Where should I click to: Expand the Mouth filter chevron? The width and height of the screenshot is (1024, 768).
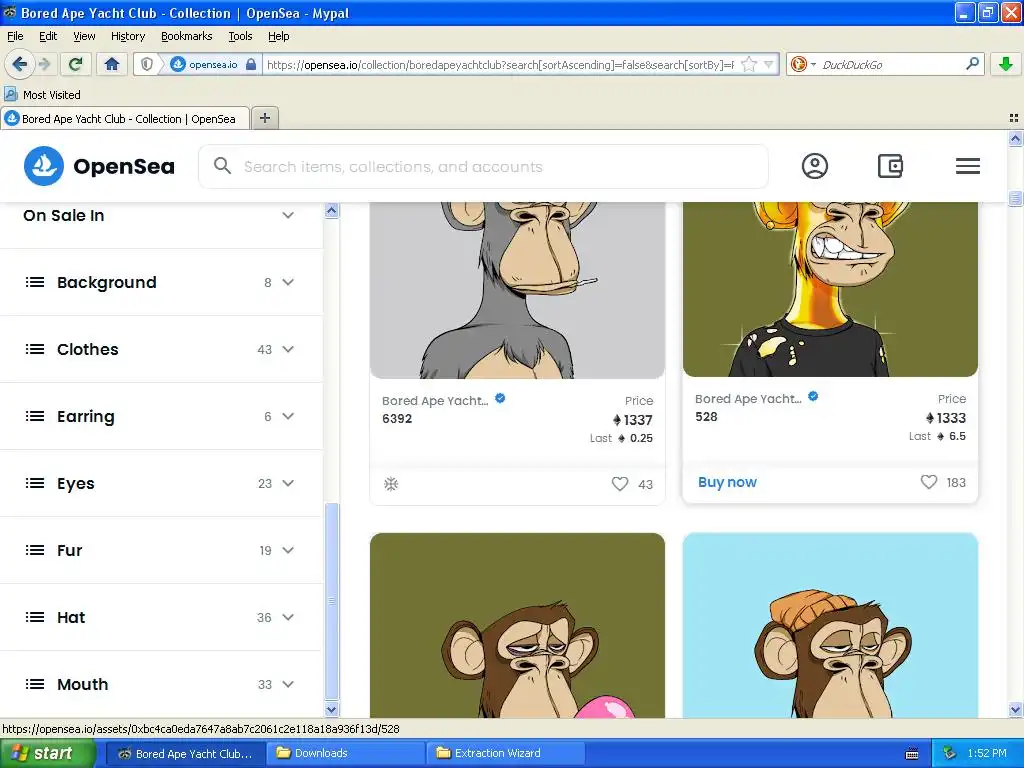tap(288, 684)
